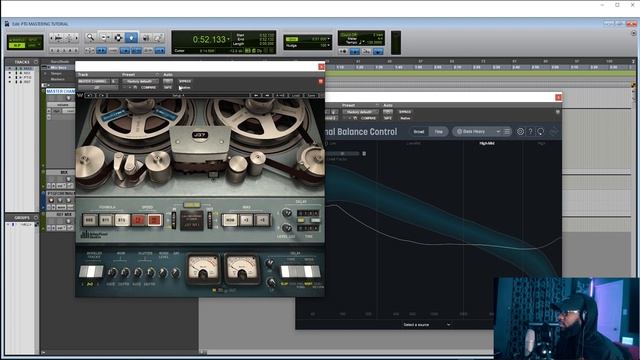Open the Select a source dropdown
This screenshot has height=360, width=640.
click(x=426, y=324)
